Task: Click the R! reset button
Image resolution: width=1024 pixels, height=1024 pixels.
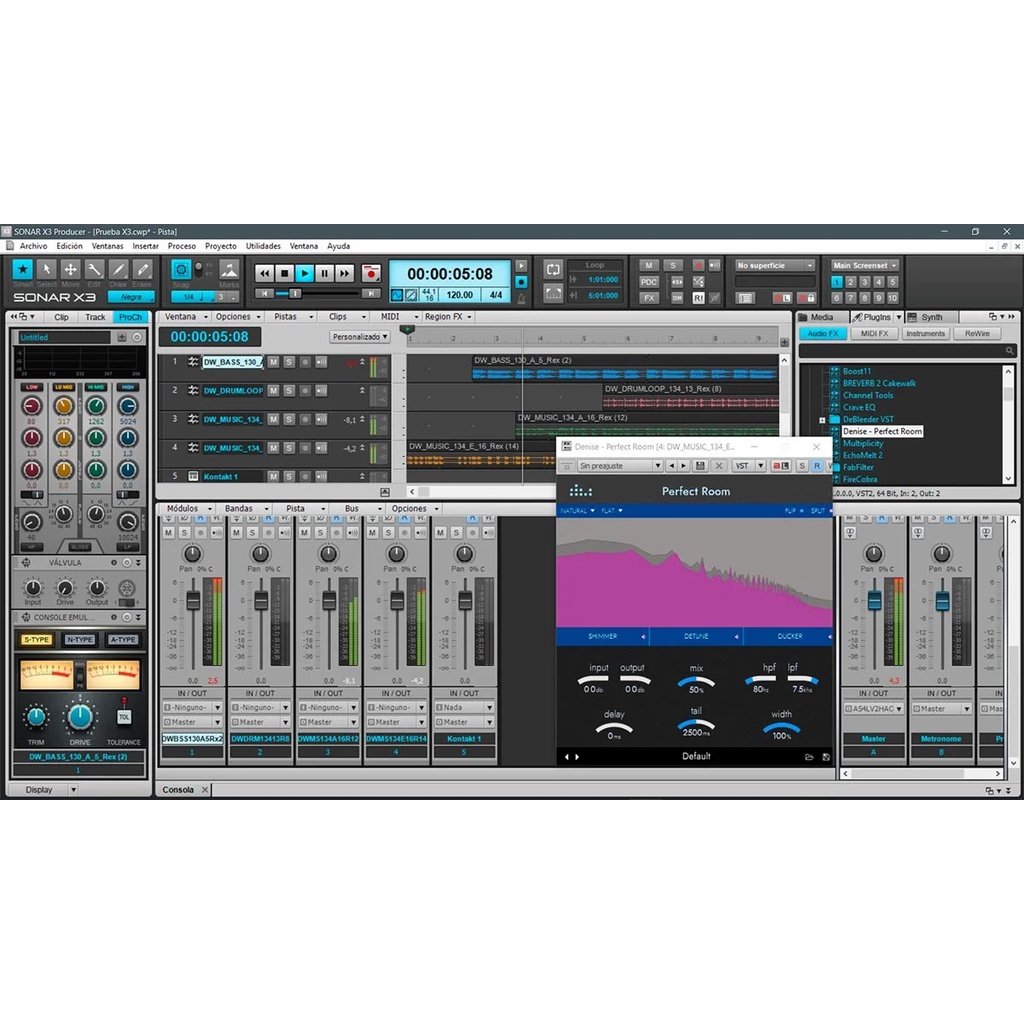Action: (698, 298)
